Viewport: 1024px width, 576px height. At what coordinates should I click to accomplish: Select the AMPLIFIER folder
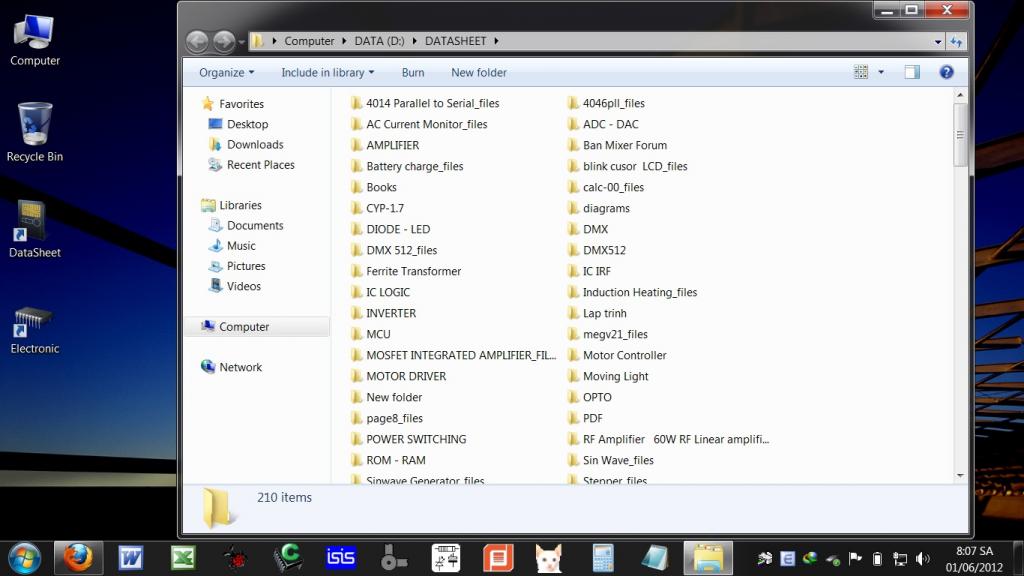tap(392, 145)
